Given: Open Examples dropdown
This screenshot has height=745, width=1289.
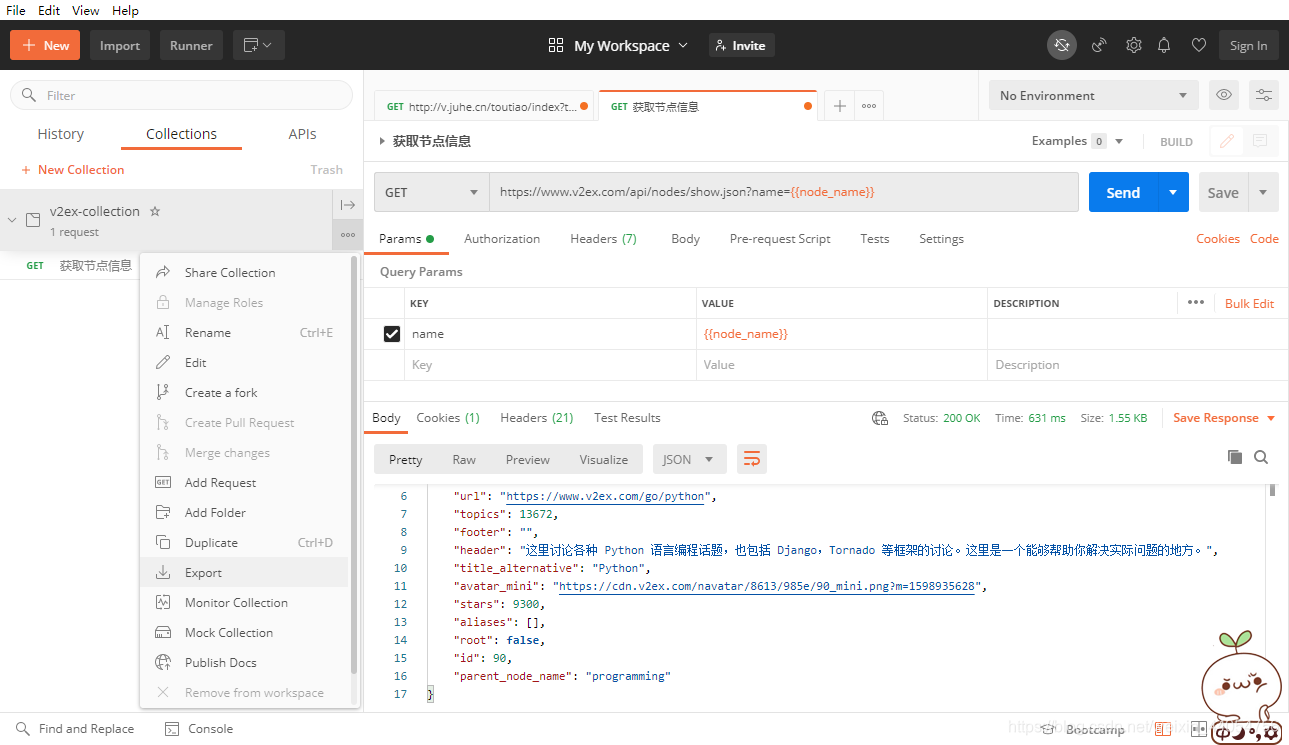Looking at the screenshot, I should [1077, 141].
